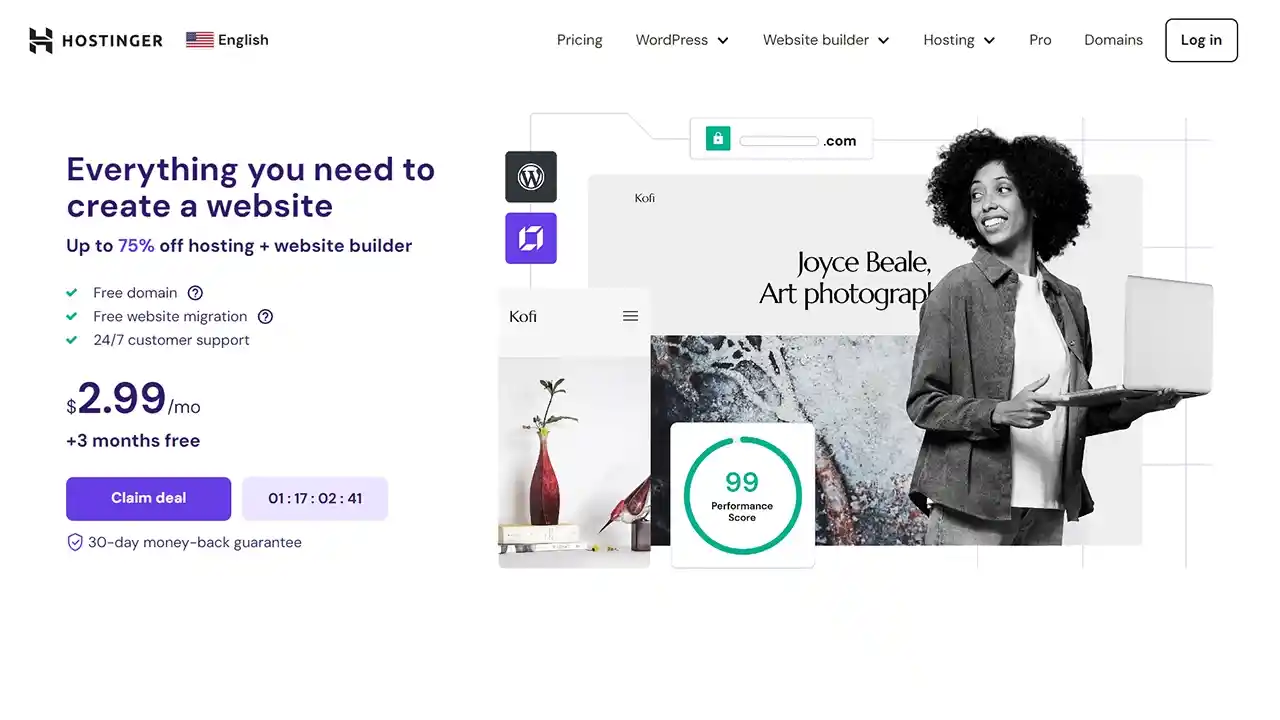1280x720 pixels.
Task: Open the Free website migration tooltip
Action: click(265, 316)
